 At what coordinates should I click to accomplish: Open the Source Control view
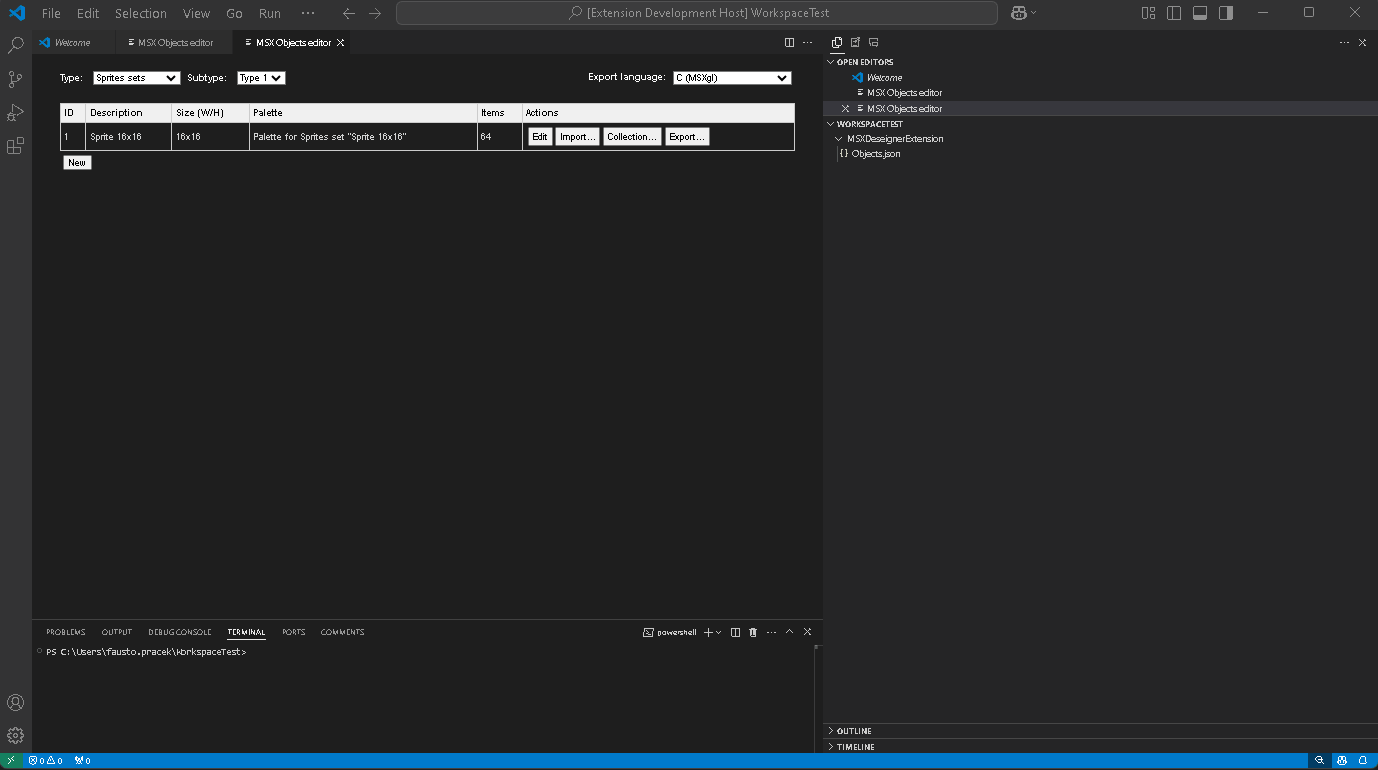pyautogui.click(x=16, y=80)
